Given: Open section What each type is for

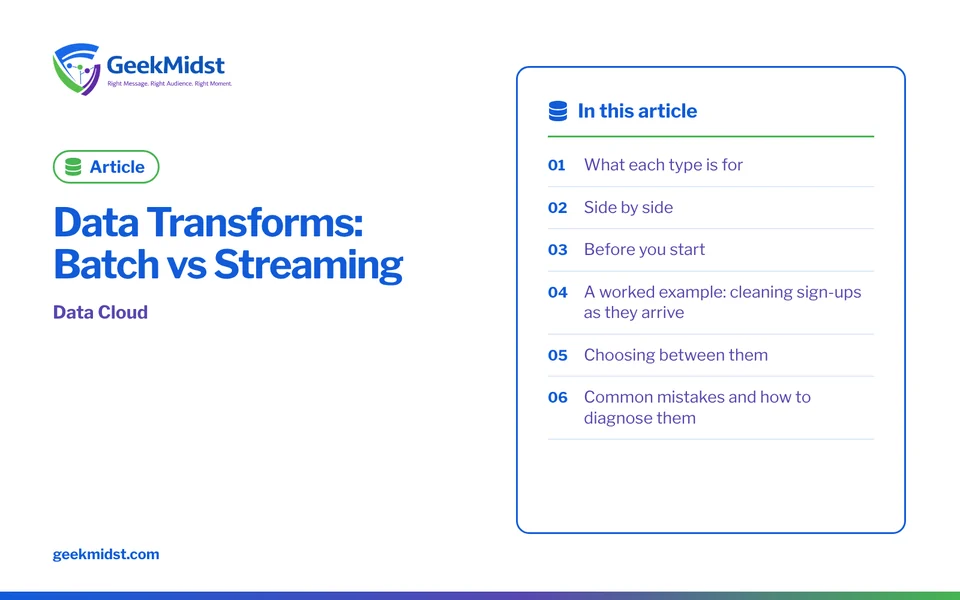Looking at the screenshot, I should (711, 165).
